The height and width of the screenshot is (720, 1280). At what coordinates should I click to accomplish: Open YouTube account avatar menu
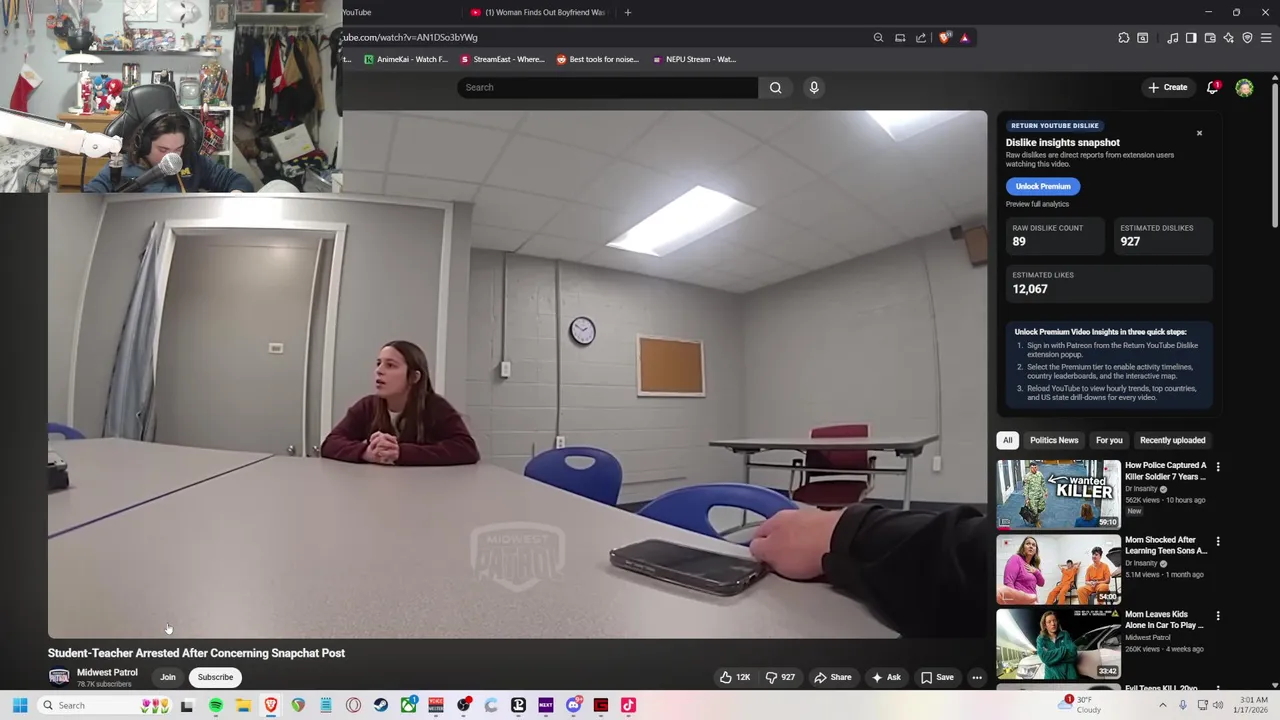pos(1244,88)
